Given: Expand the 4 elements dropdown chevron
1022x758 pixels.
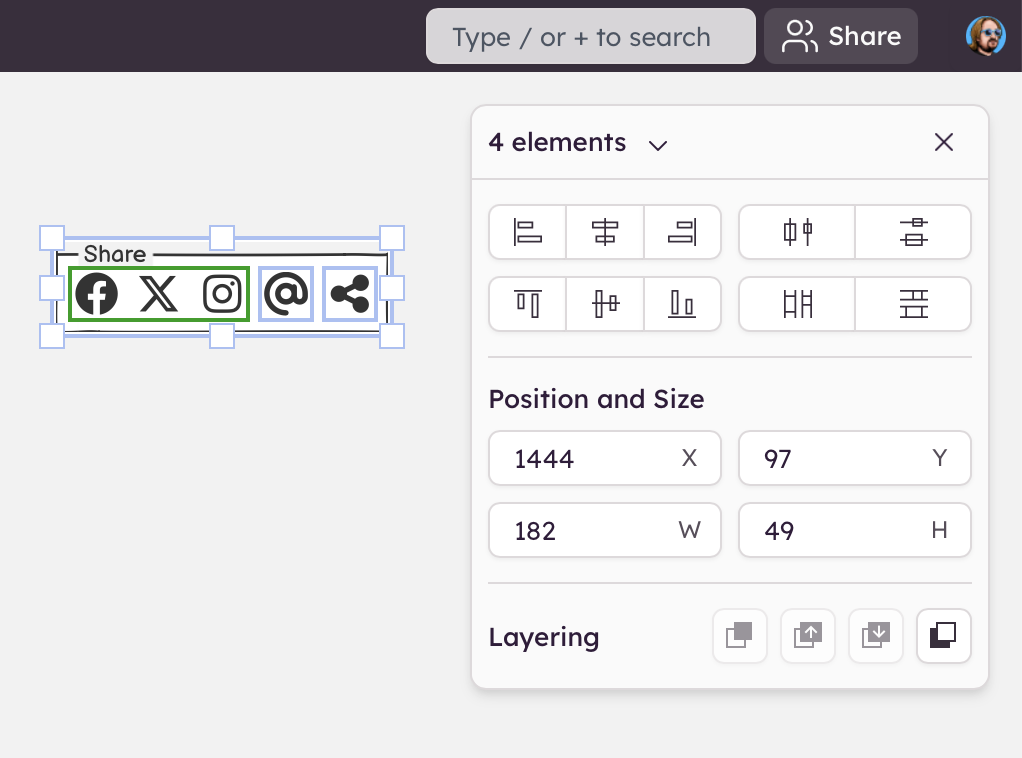Looking at the screenshot, I should pyautogui.click(x=657, y=144).
